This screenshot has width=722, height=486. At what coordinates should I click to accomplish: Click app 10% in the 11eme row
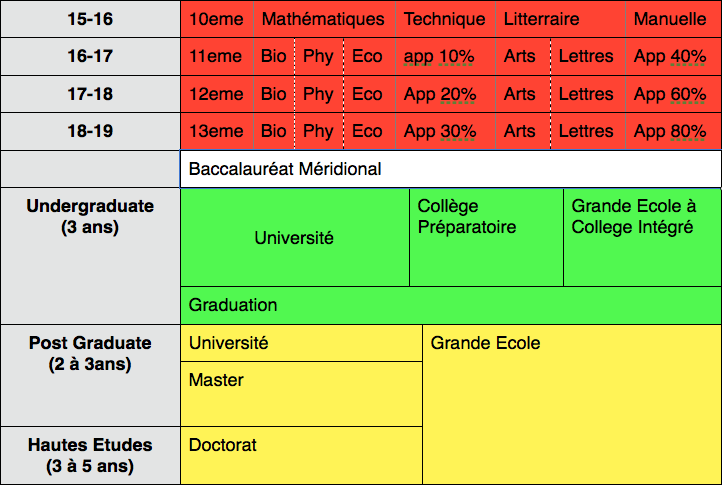pos(439,56)
